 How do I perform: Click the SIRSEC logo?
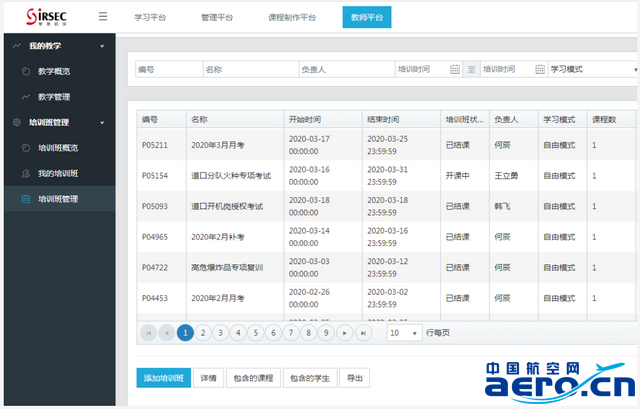click(47, 17)
